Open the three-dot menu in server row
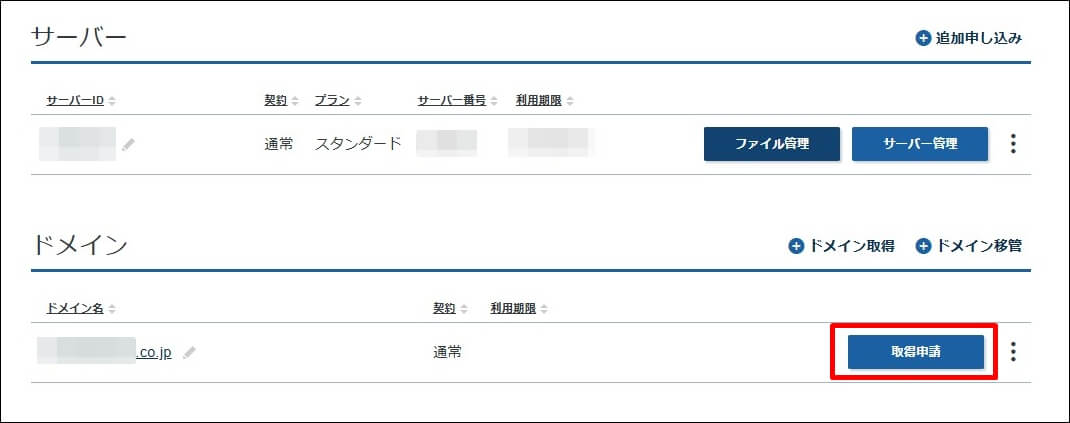The height and width of the screenshot is (423, 1070). 1013,144
